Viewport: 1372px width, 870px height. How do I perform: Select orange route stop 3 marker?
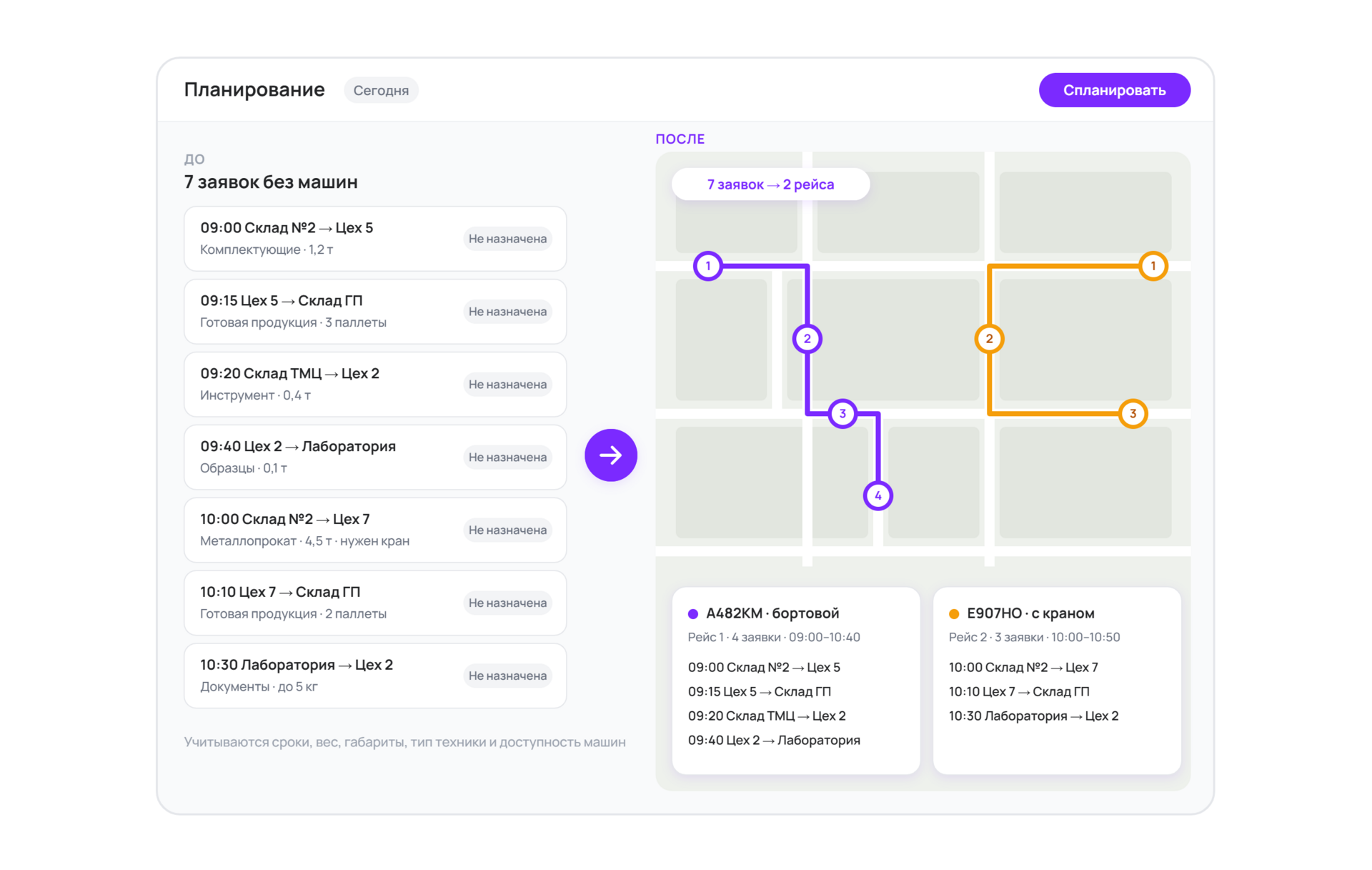[1133, 413]
